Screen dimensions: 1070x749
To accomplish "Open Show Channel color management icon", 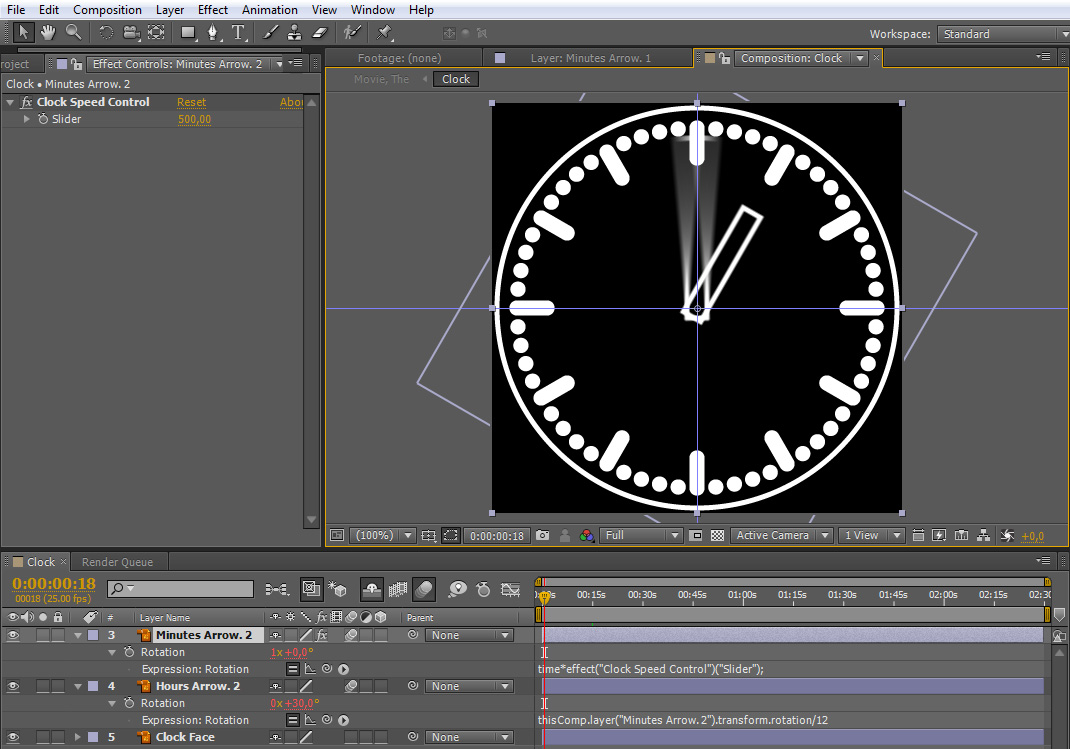I will coord(586,535).
